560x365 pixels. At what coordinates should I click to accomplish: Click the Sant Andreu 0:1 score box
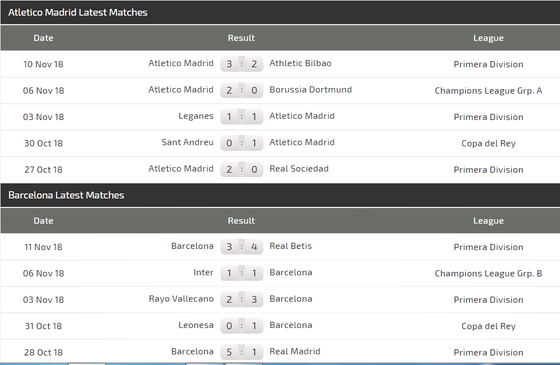242,143
